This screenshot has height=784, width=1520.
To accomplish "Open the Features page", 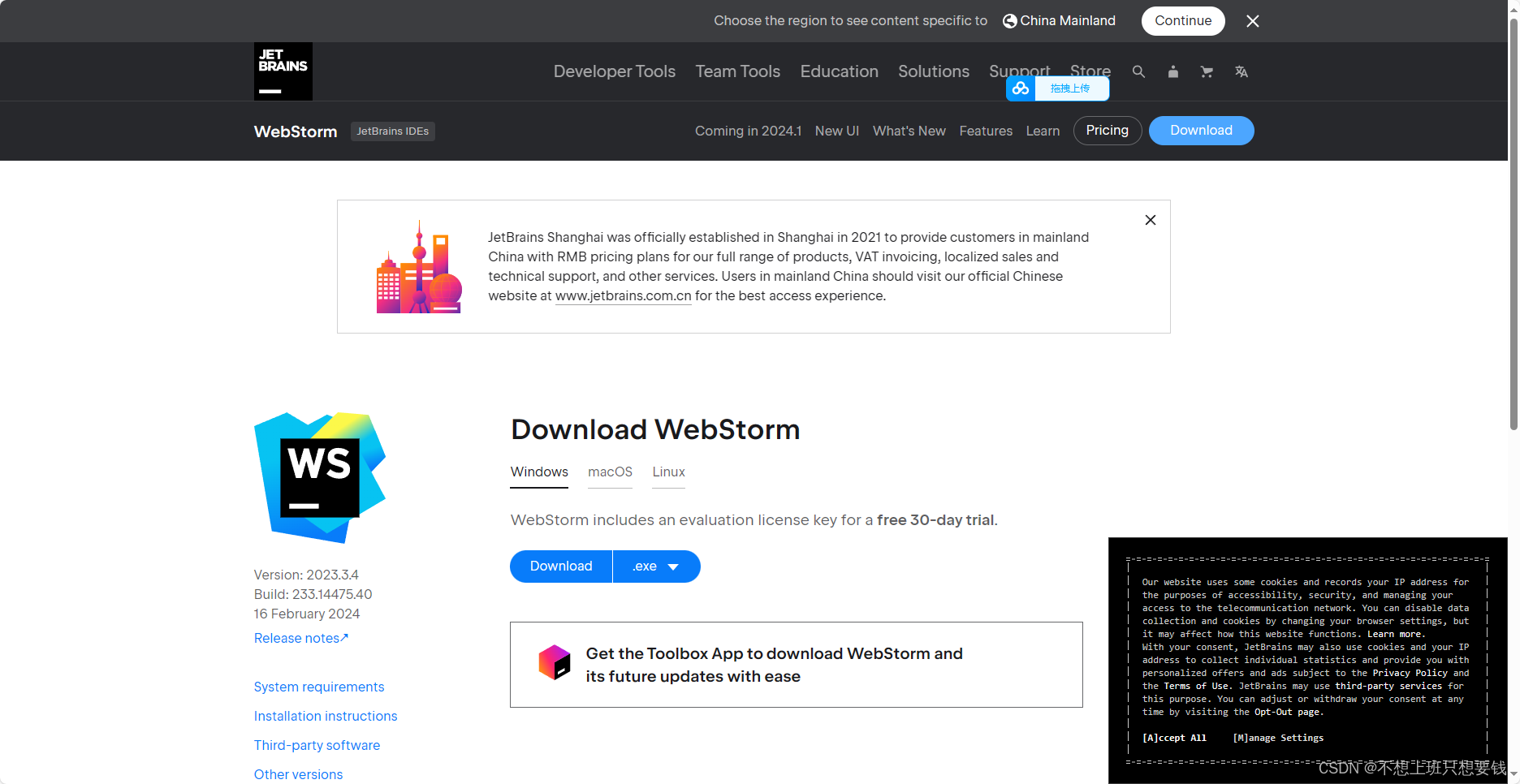I will [986, 131].
